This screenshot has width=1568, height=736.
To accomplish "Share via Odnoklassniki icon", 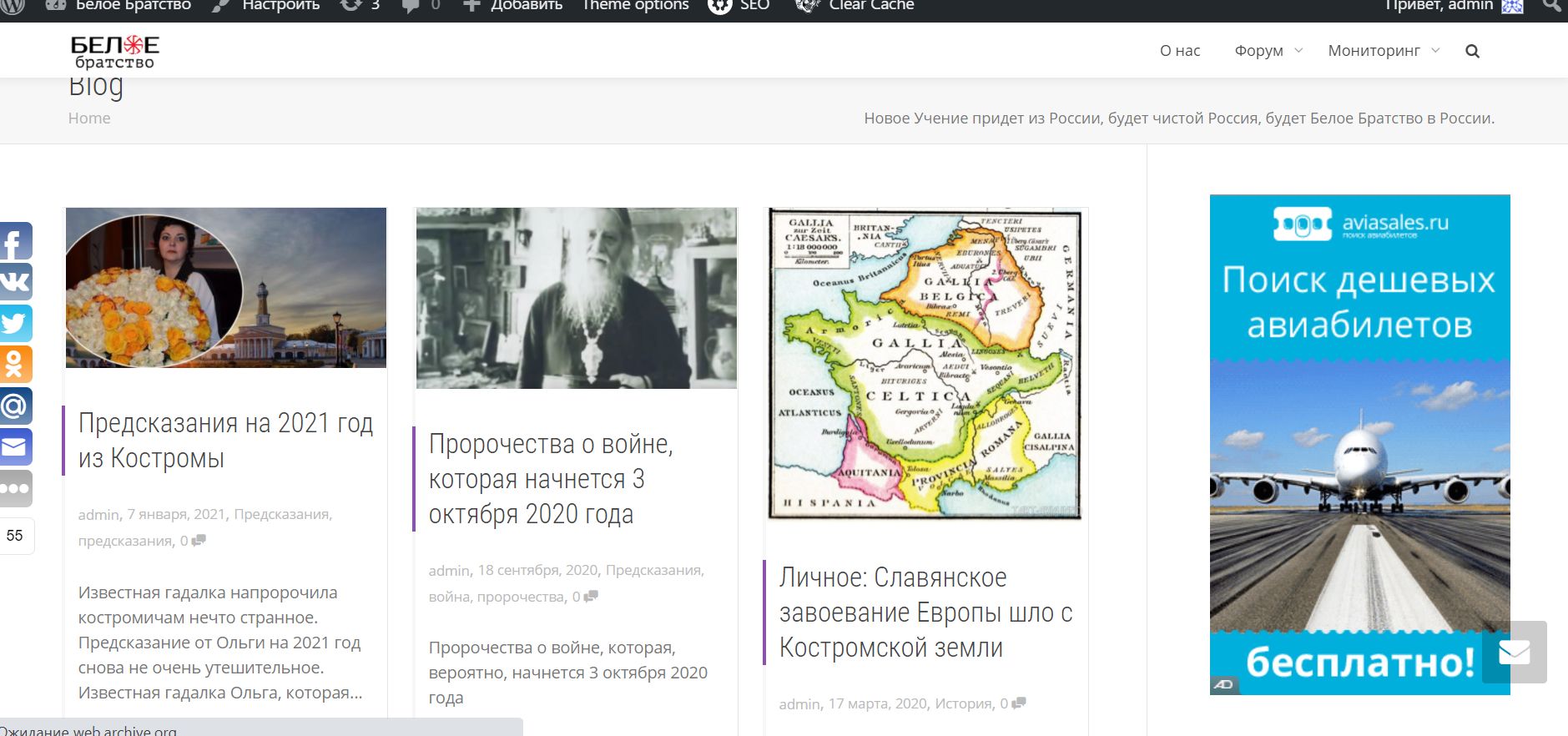I will pos(15,365).
